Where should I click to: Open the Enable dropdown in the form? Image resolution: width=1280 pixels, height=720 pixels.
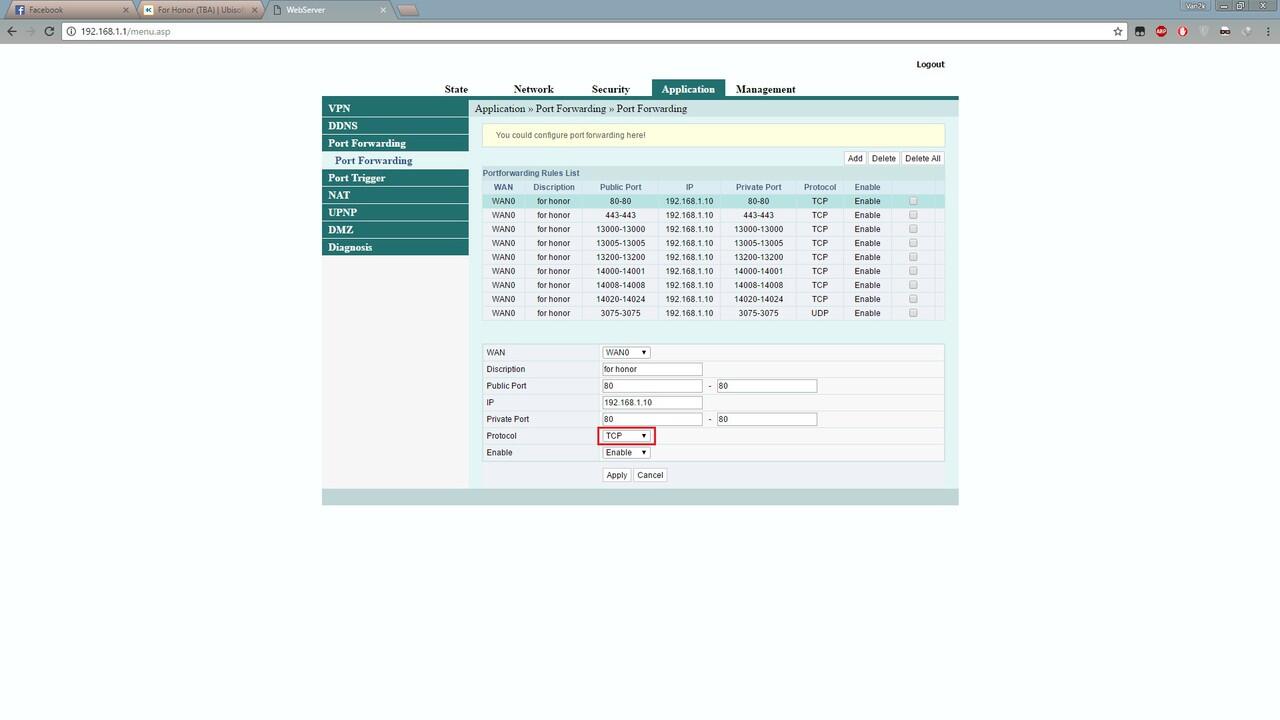point(626,453)
